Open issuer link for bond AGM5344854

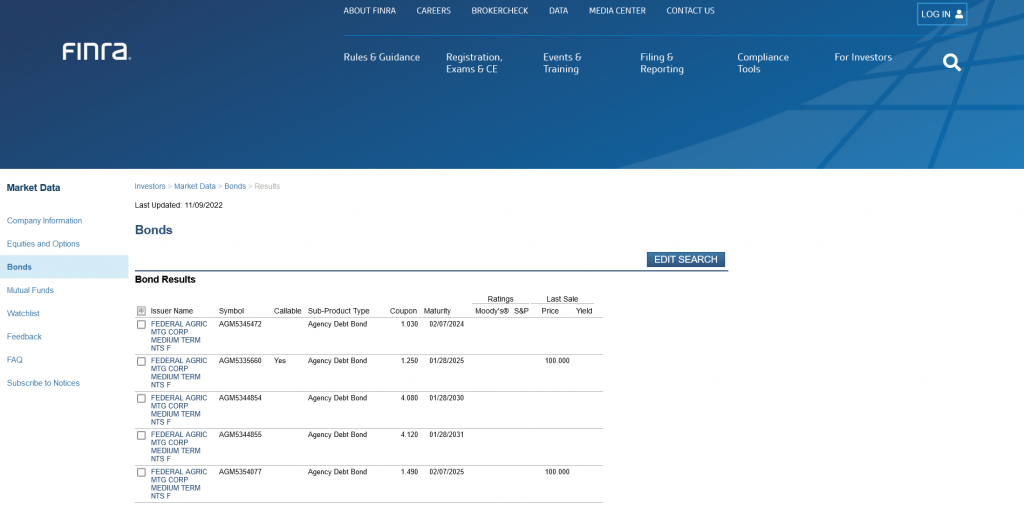[x=179, y=410]
